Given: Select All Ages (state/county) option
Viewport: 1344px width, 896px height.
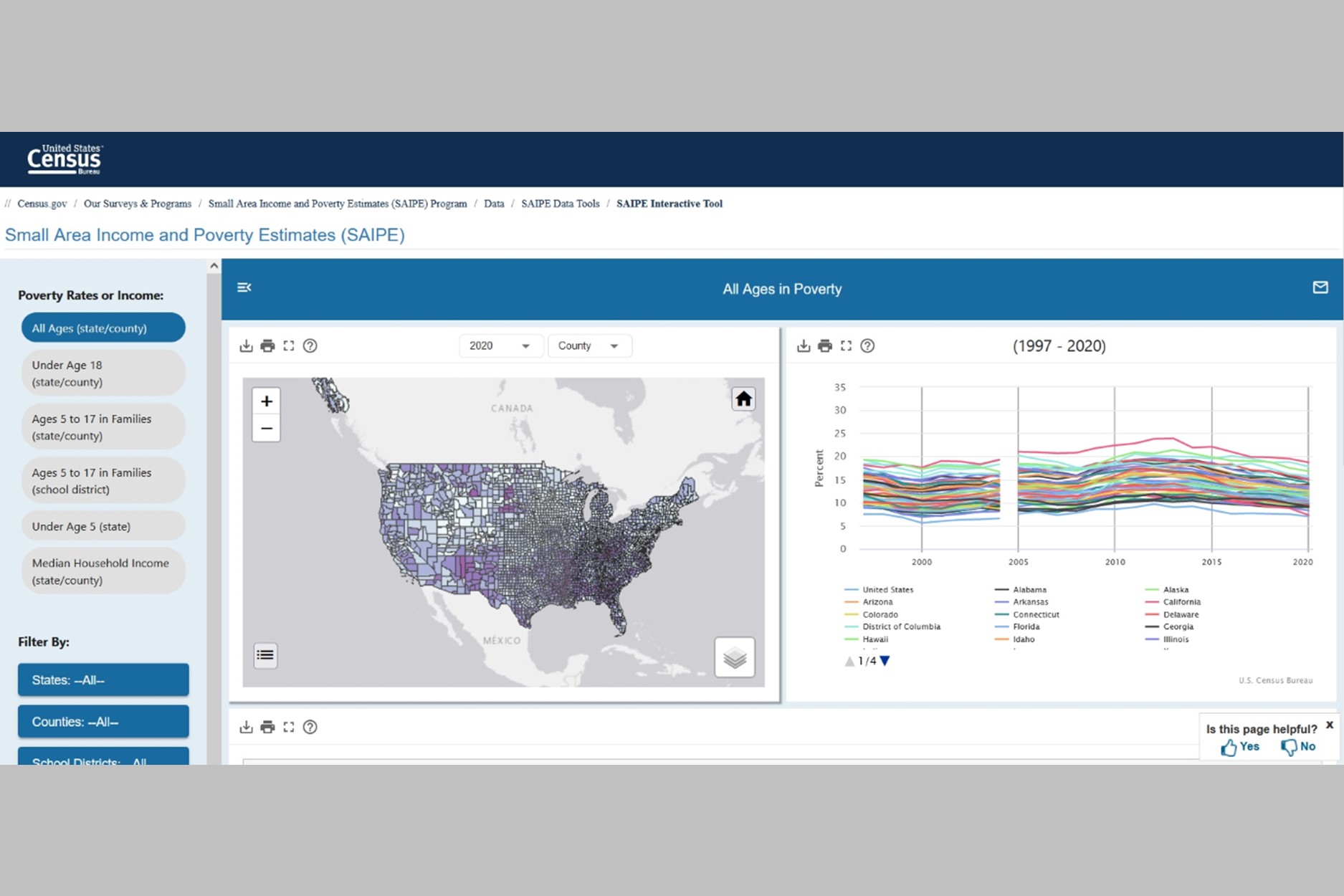Looking at the screenshot, I should point(103,328).
